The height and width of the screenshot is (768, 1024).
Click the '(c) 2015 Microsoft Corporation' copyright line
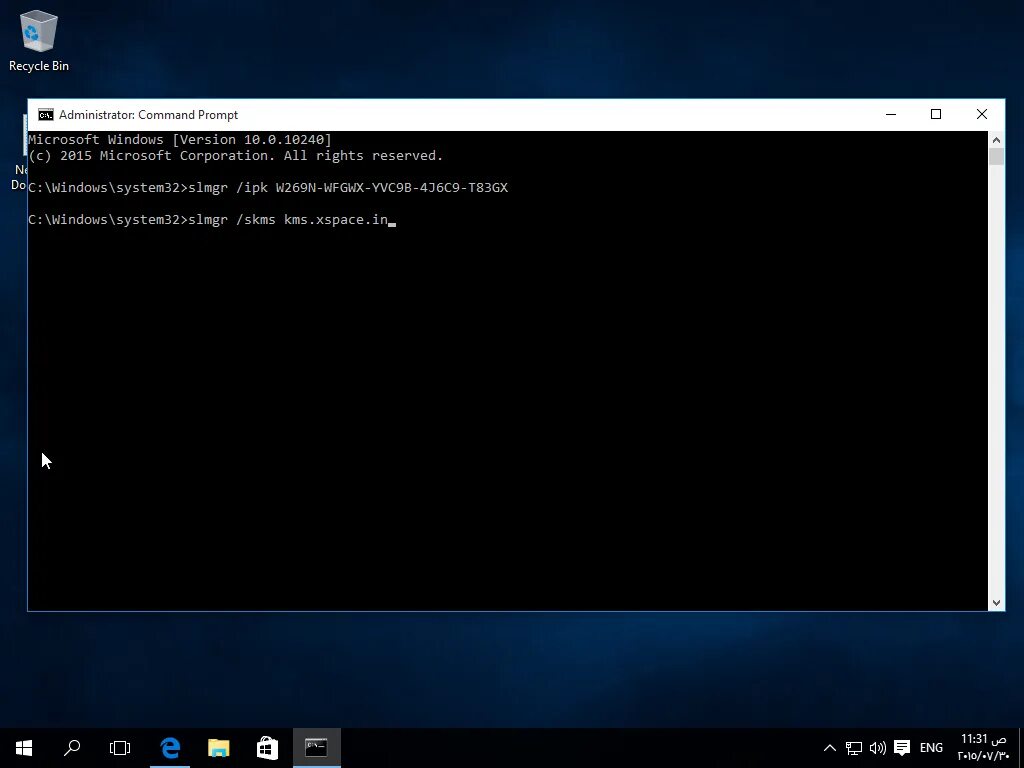point(236,155)
